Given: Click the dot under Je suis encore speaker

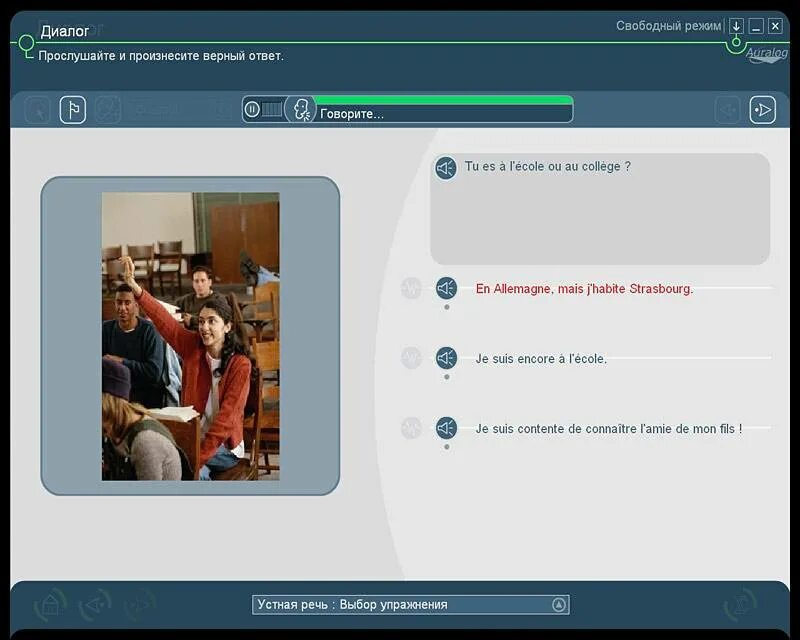Looking at the screenshot, I should click(447, 377).
